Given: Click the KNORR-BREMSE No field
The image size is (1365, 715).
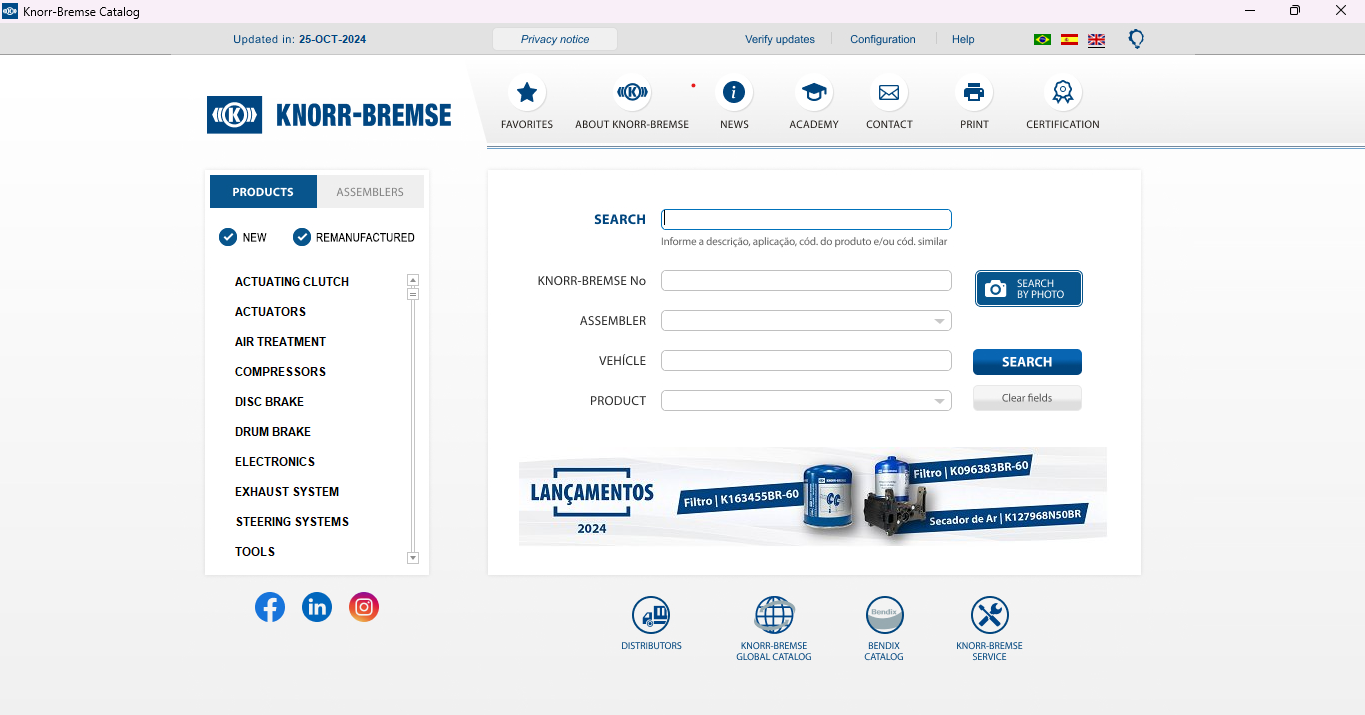Looking at the screenshot, I should 806,281.
